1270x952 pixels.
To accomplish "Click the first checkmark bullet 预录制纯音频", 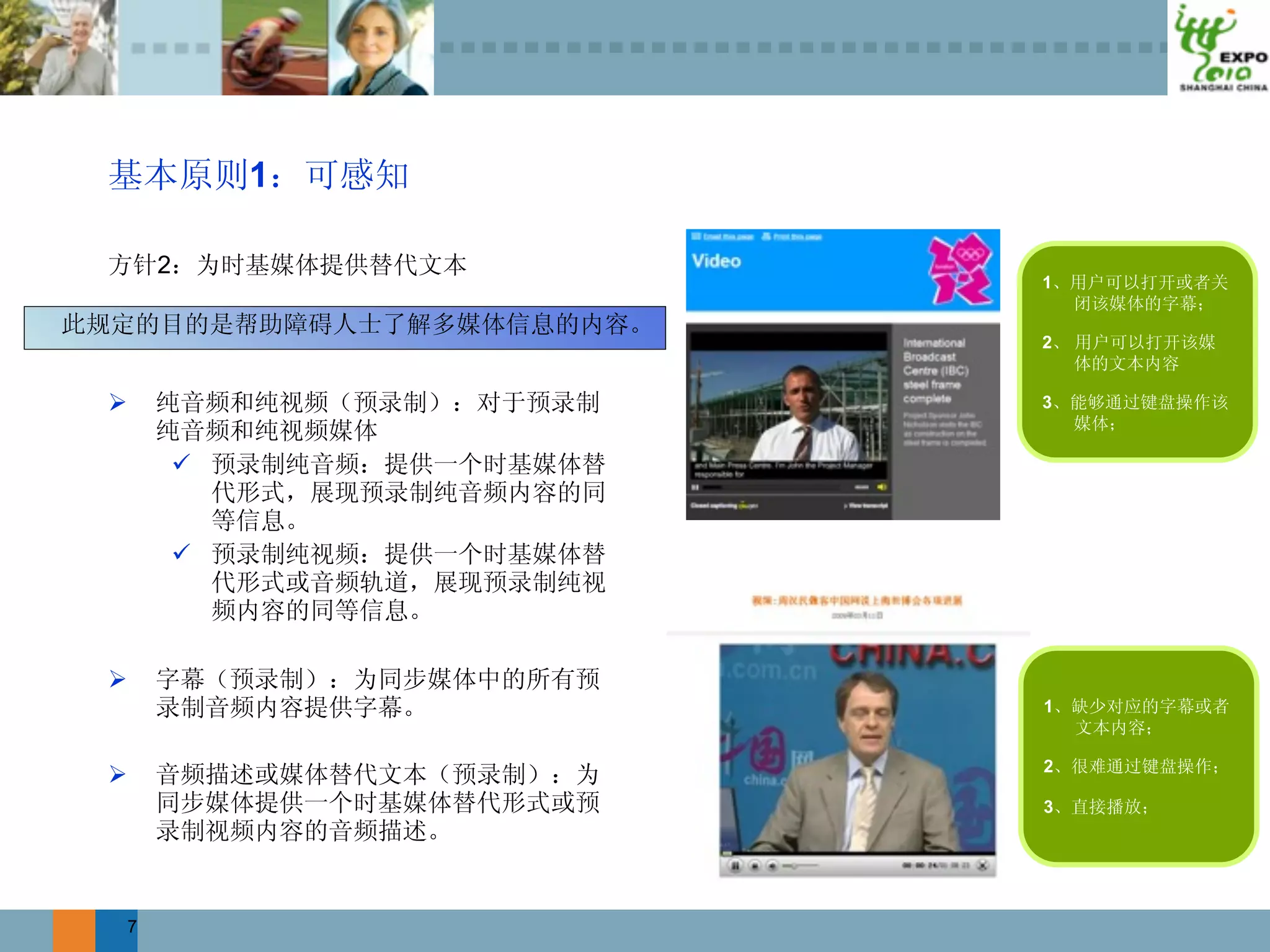I will click(x=181, y=462).
